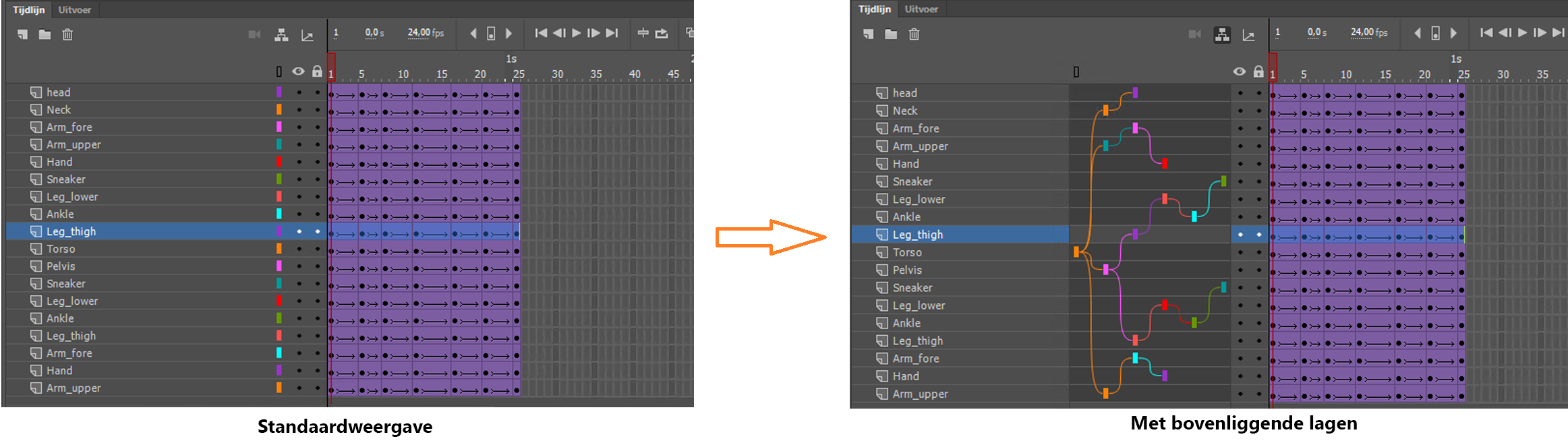The height and width of the screenshot is (445, 1568).
Task: Click next keyframe arrow in left timeline
Action: click(509, 33)
